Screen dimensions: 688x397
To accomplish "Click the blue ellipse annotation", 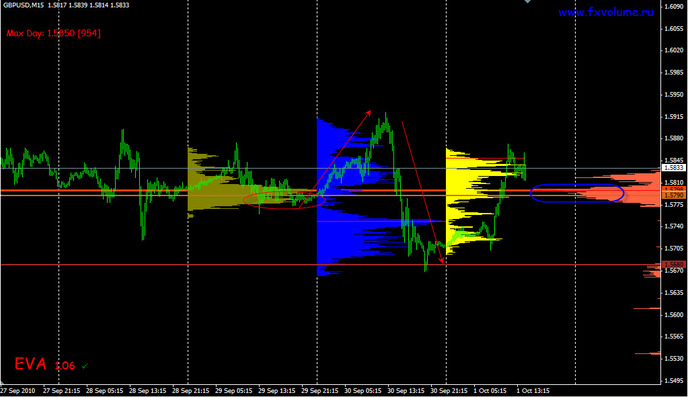I will (577, 193).
